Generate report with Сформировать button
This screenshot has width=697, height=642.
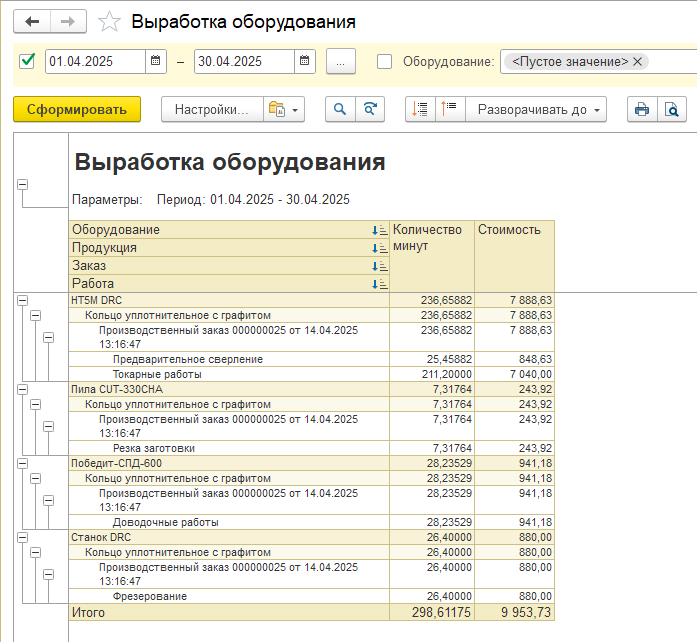(x=77, y=109)
